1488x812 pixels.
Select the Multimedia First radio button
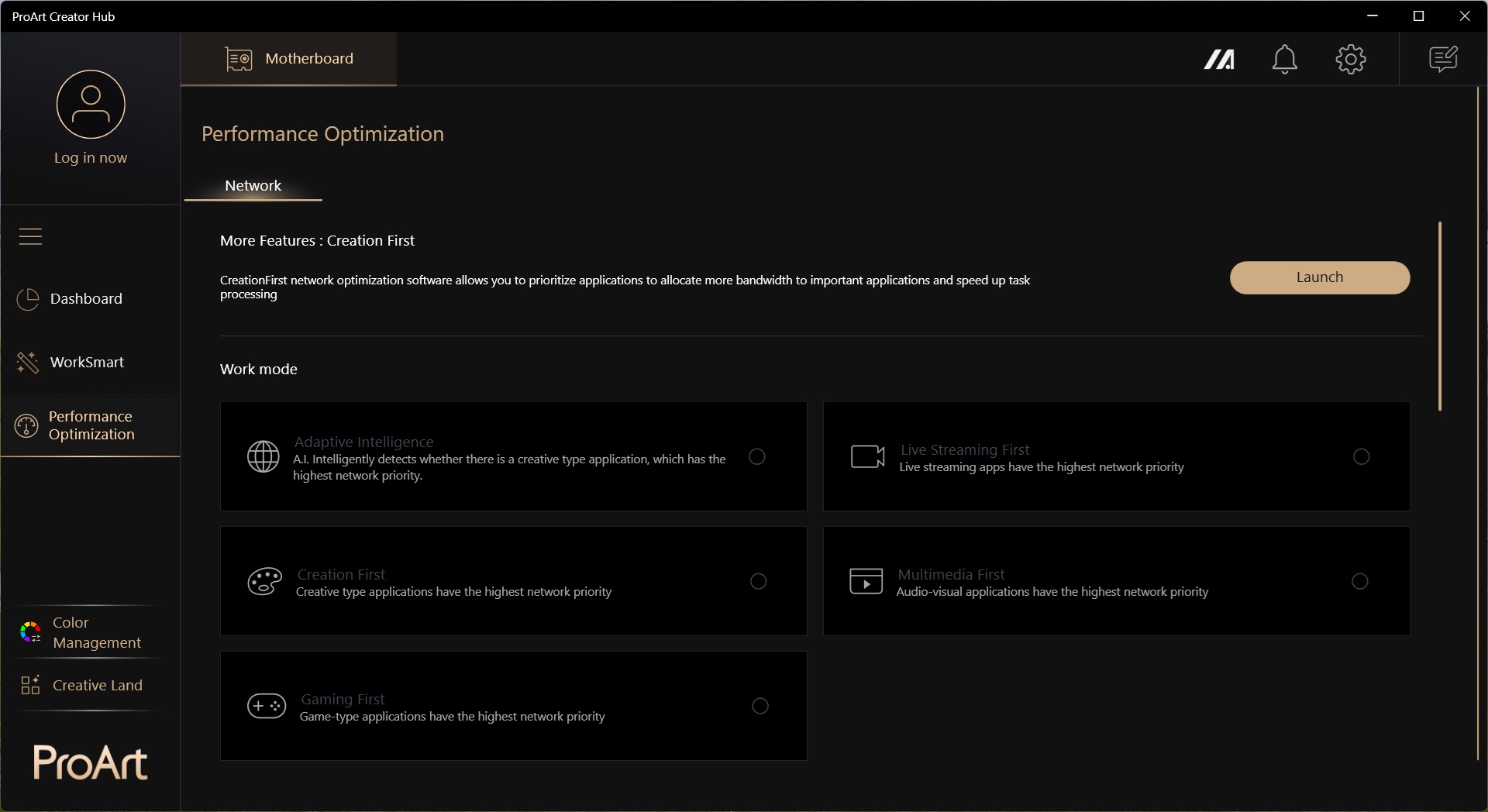tap(1360, 581)
